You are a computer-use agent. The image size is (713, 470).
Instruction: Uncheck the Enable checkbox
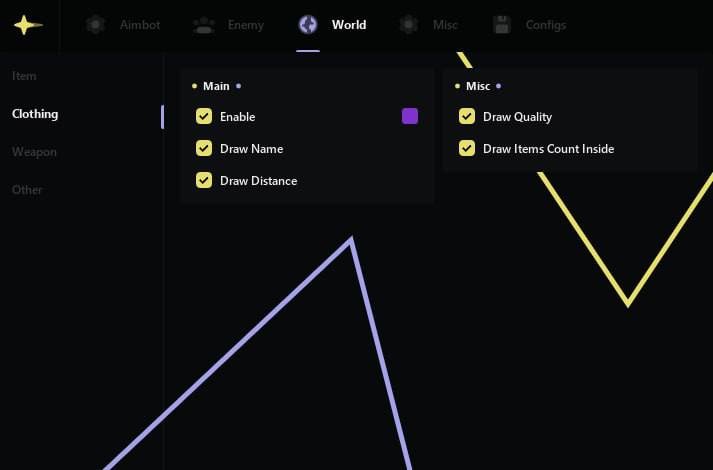tap(204, 117)
